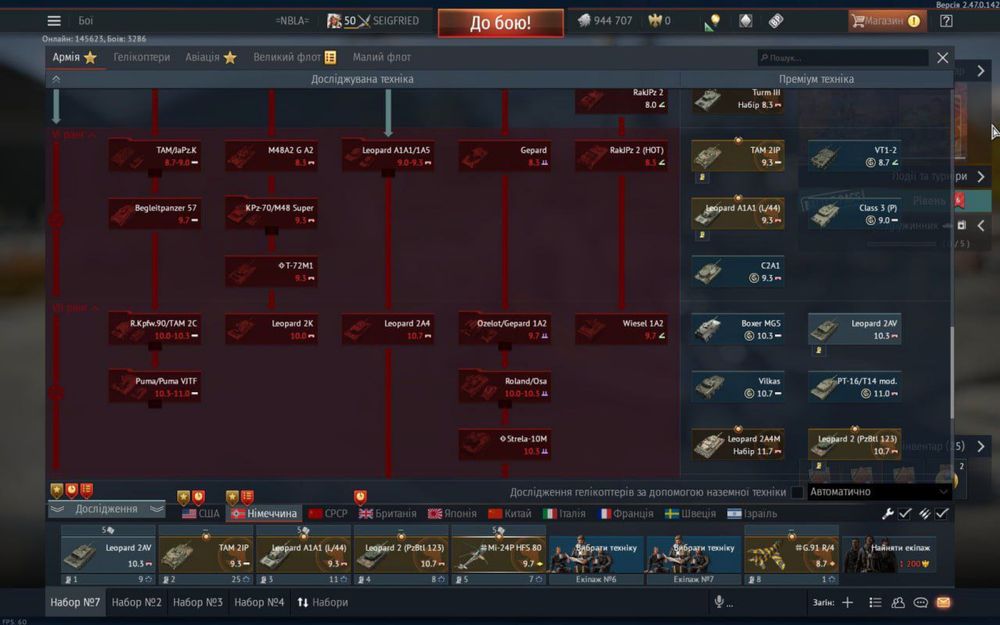
Task: Open the main hamburger menu
Action: [x=54, y=21]
